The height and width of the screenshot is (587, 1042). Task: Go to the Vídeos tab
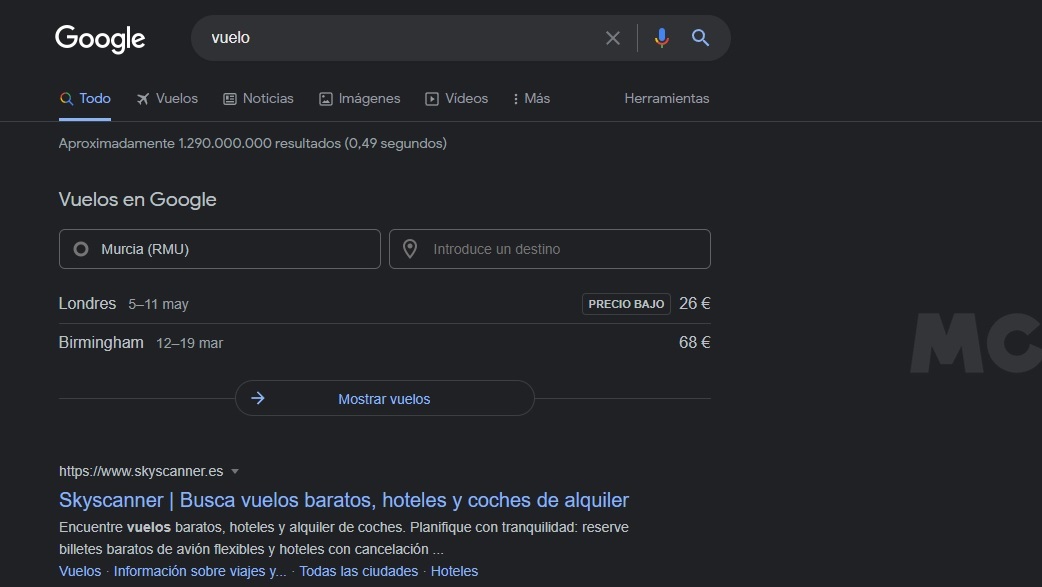click(x=456, y=98)
